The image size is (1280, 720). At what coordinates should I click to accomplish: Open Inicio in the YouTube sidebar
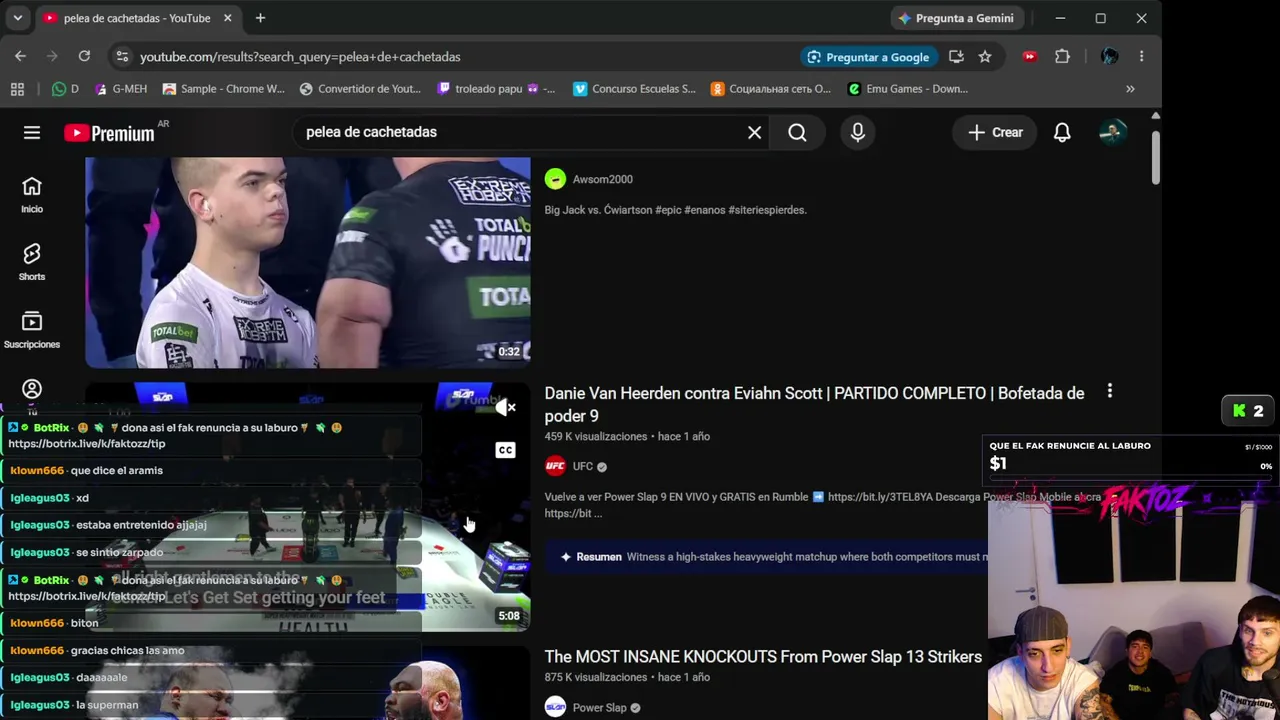tap(32, 195)
